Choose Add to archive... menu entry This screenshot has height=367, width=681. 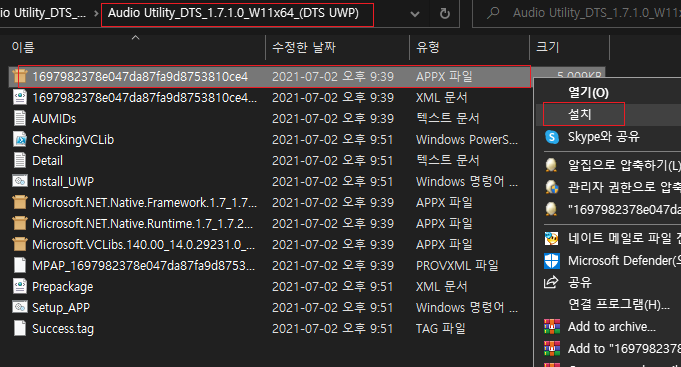tap(612, 327)
